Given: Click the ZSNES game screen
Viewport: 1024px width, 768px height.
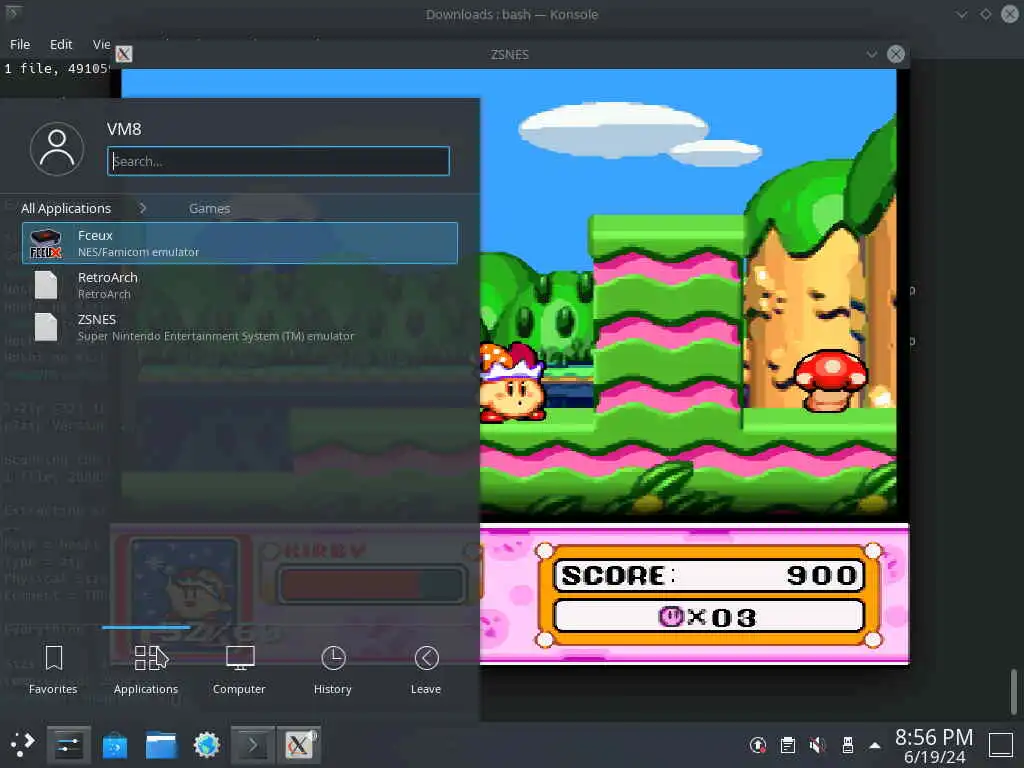Looking at the screenshot, I should (x=509, y=366).
